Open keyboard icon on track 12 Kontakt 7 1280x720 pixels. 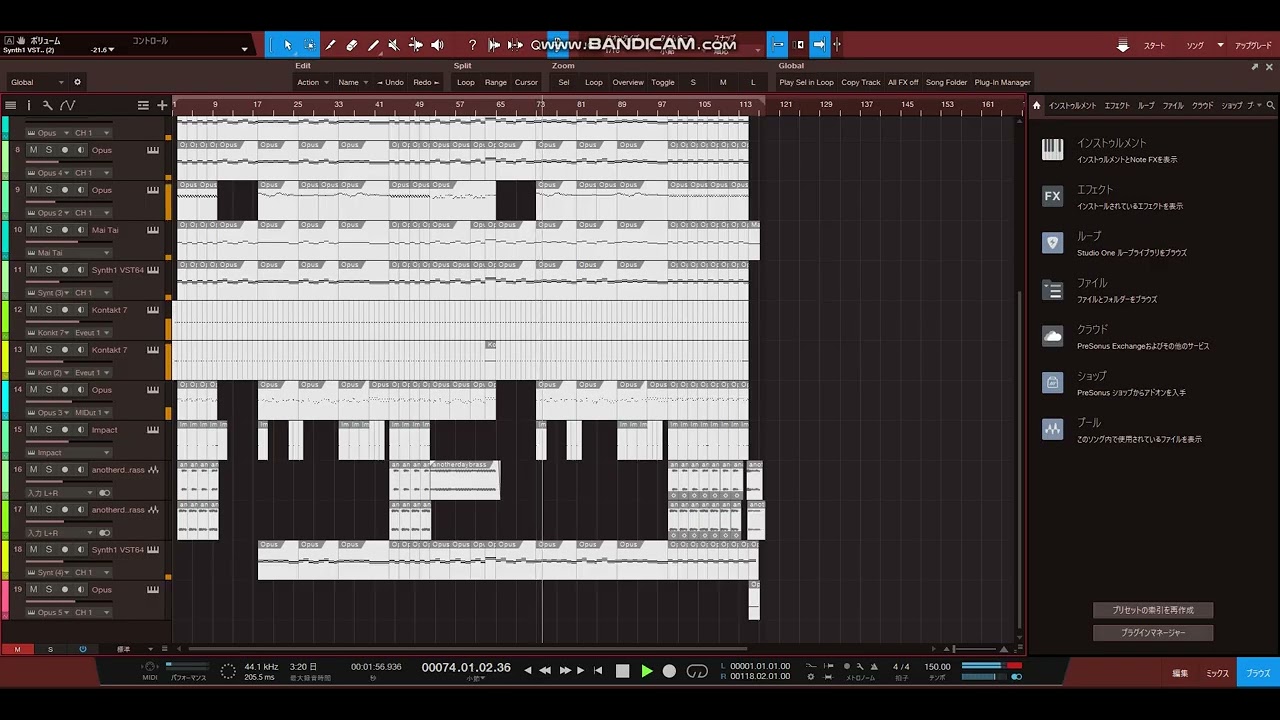pyautogui.click(x=153, y=310)
